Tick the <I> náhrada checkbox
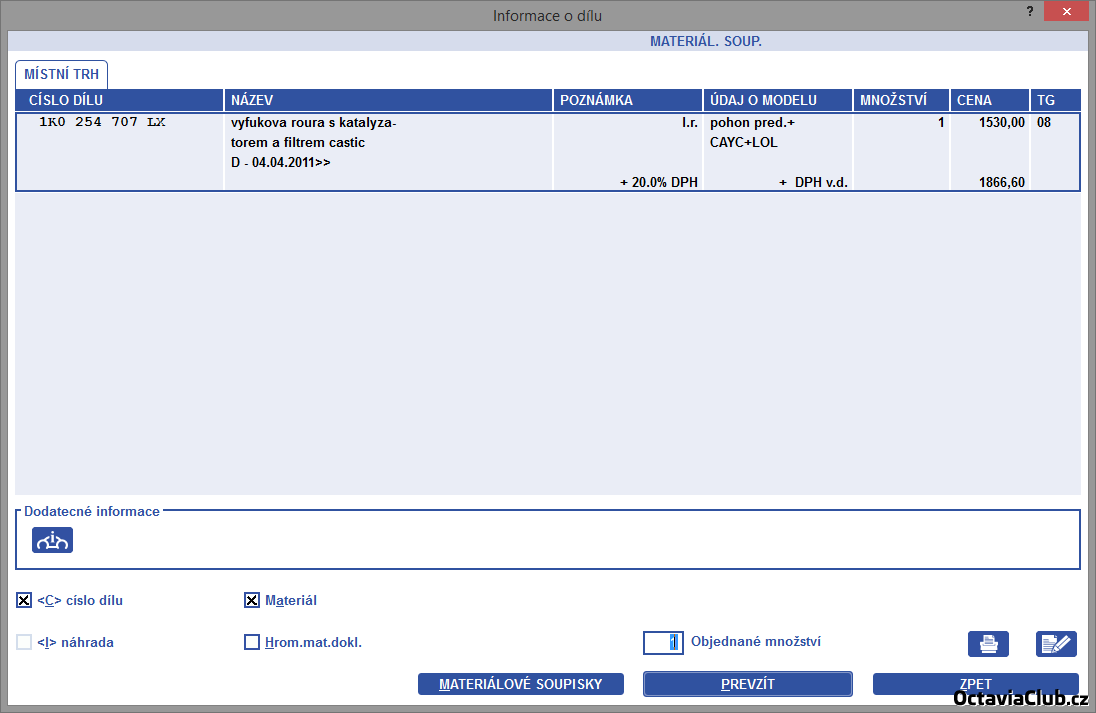Image resolution: width=1096 pixels, height=713 pixels. pos(24,642)
